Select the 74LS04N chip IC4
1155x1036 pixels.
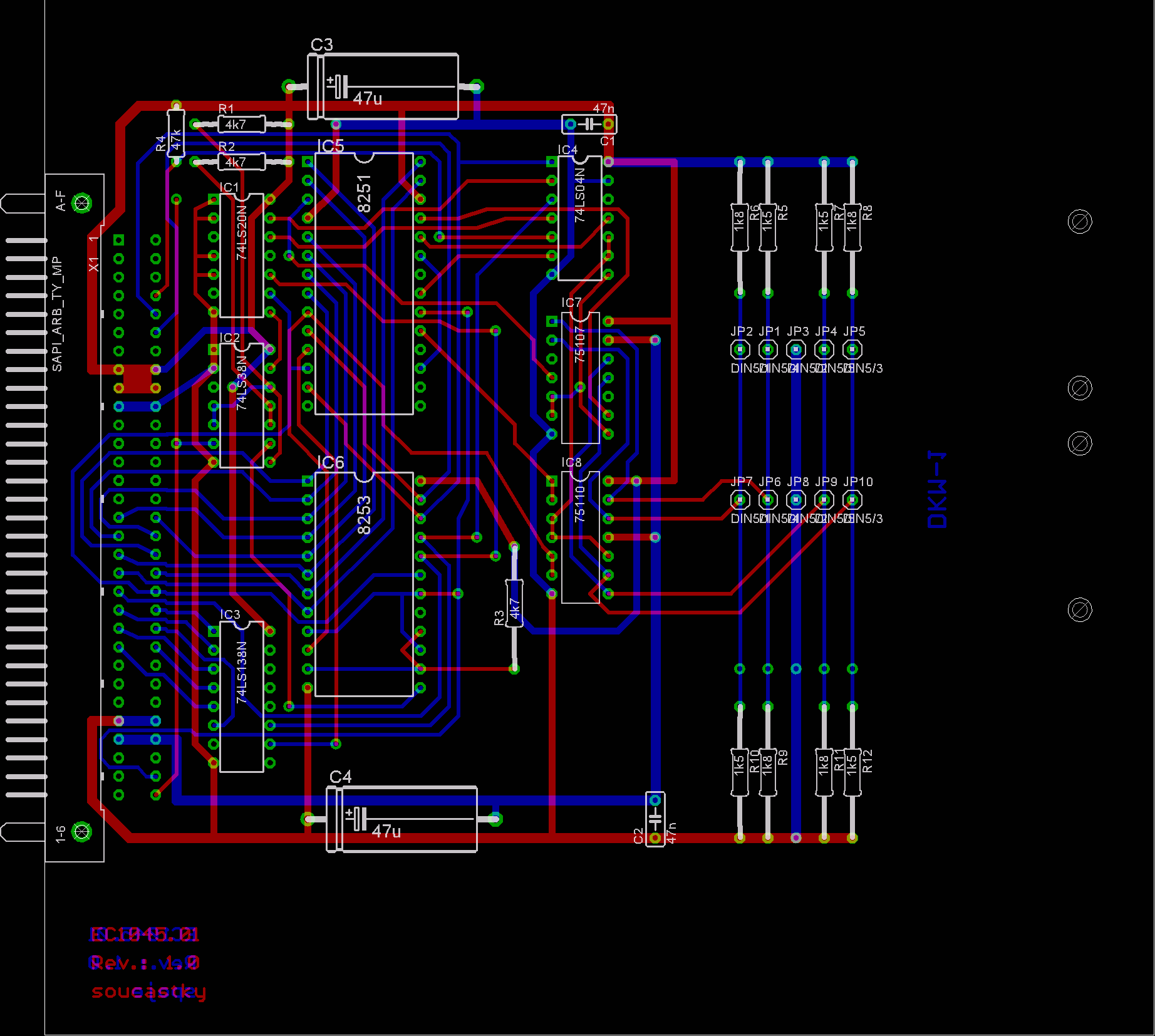[579, 218]
